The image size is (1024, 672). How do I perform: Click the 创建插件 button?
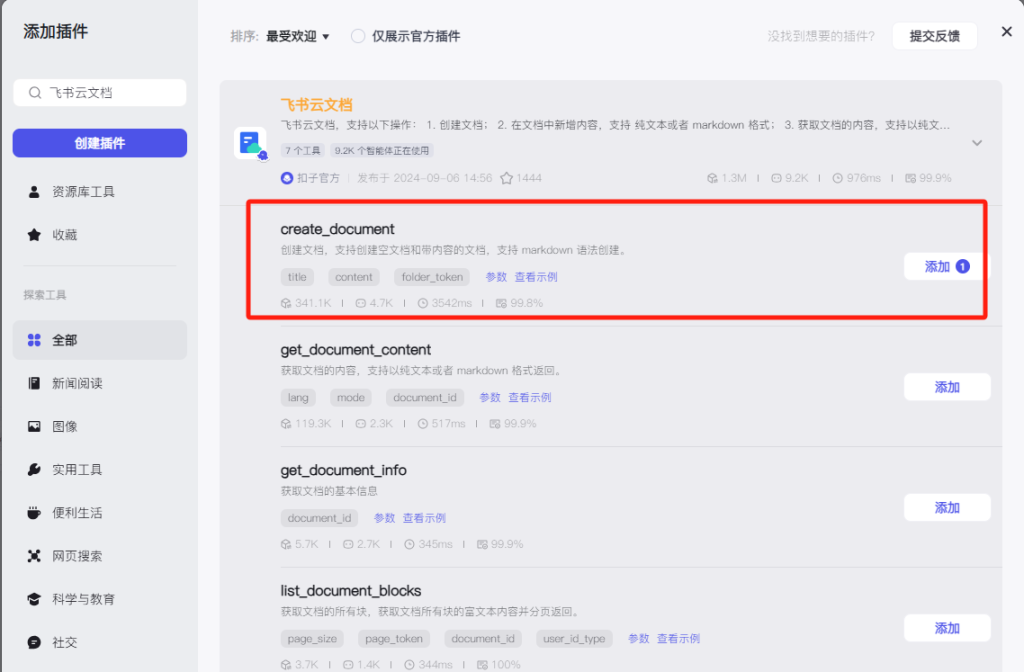tap(99, 143)
